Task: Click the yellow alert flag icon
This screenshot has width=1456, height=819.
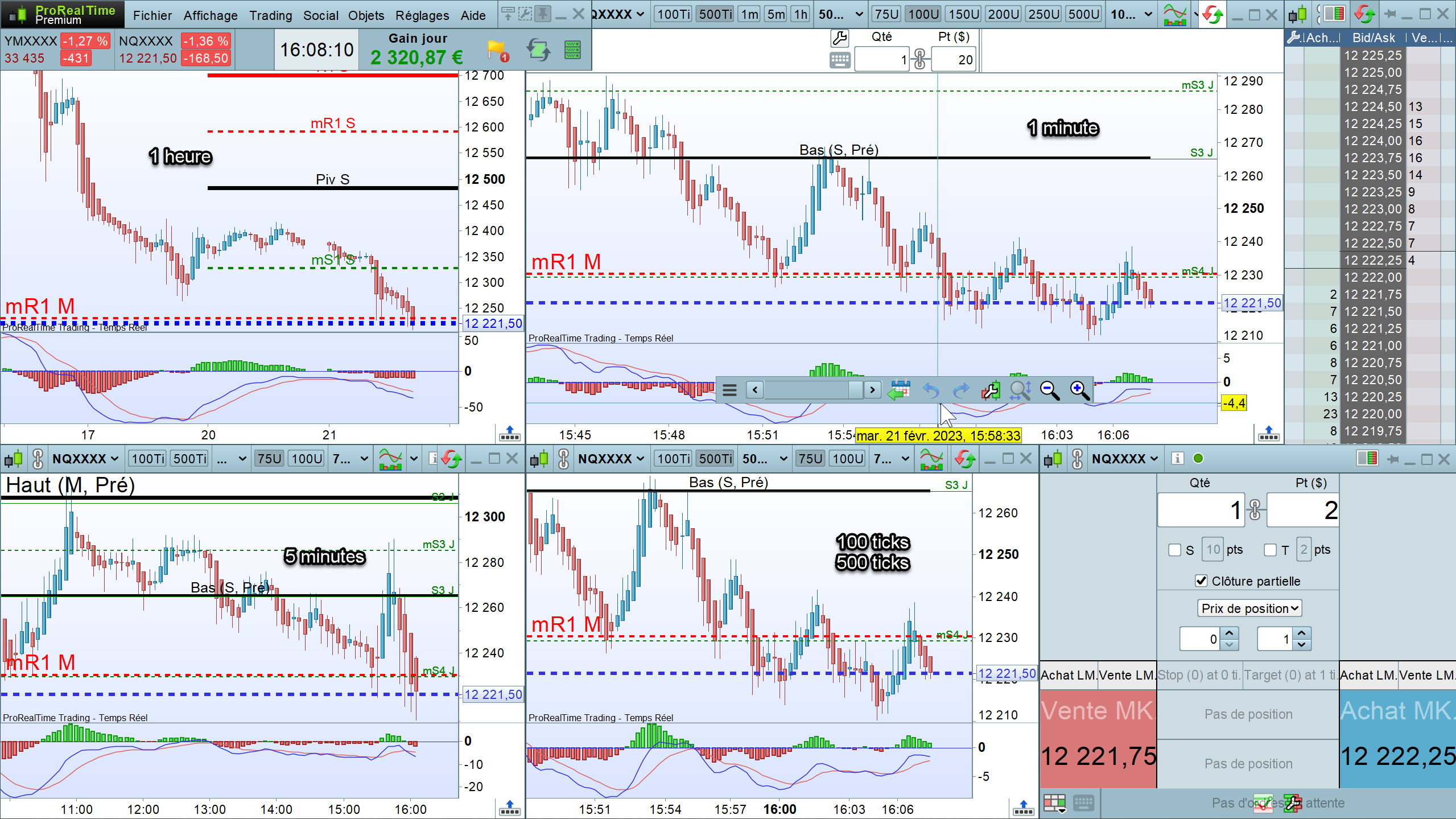Action: [x=496, y=50]
